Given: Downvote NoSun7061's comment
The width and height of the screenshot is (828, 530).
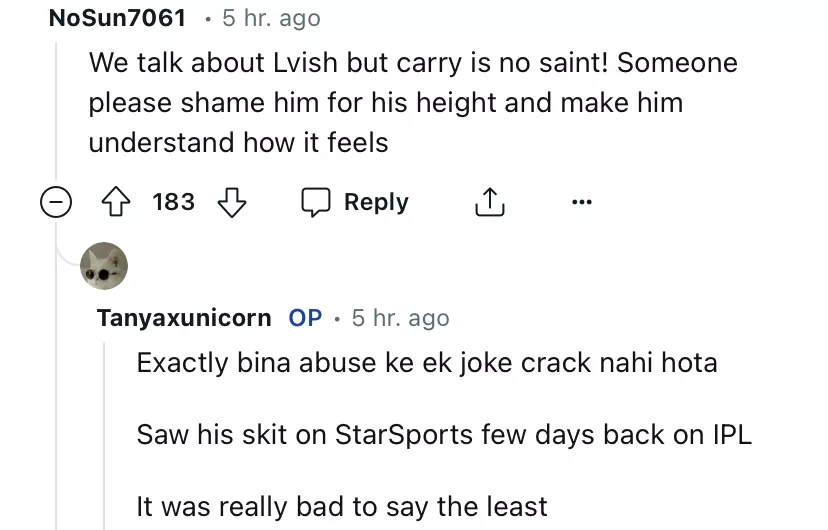Looking at the screenshot, I should [x=232, y=203].
